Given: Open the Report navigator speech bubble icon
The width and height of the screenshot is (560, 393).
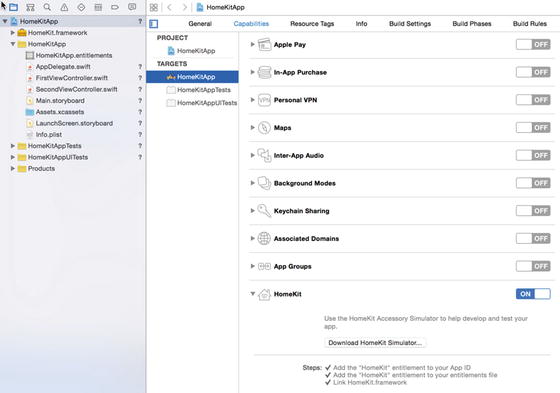Looking at the screenshot, I should click(132, 7).
